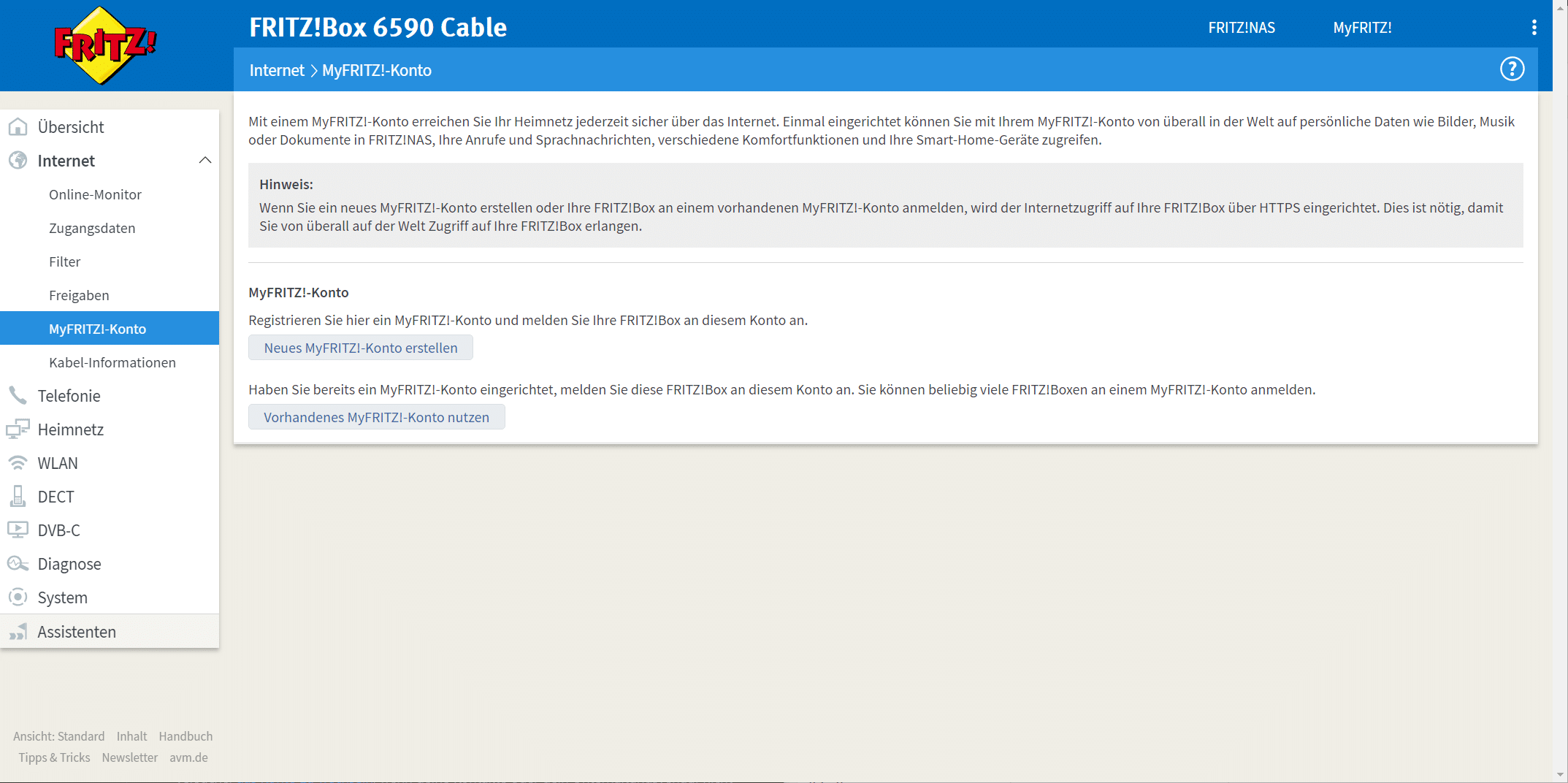Collapse the Internet menu chevron

(x=205, y=161)
